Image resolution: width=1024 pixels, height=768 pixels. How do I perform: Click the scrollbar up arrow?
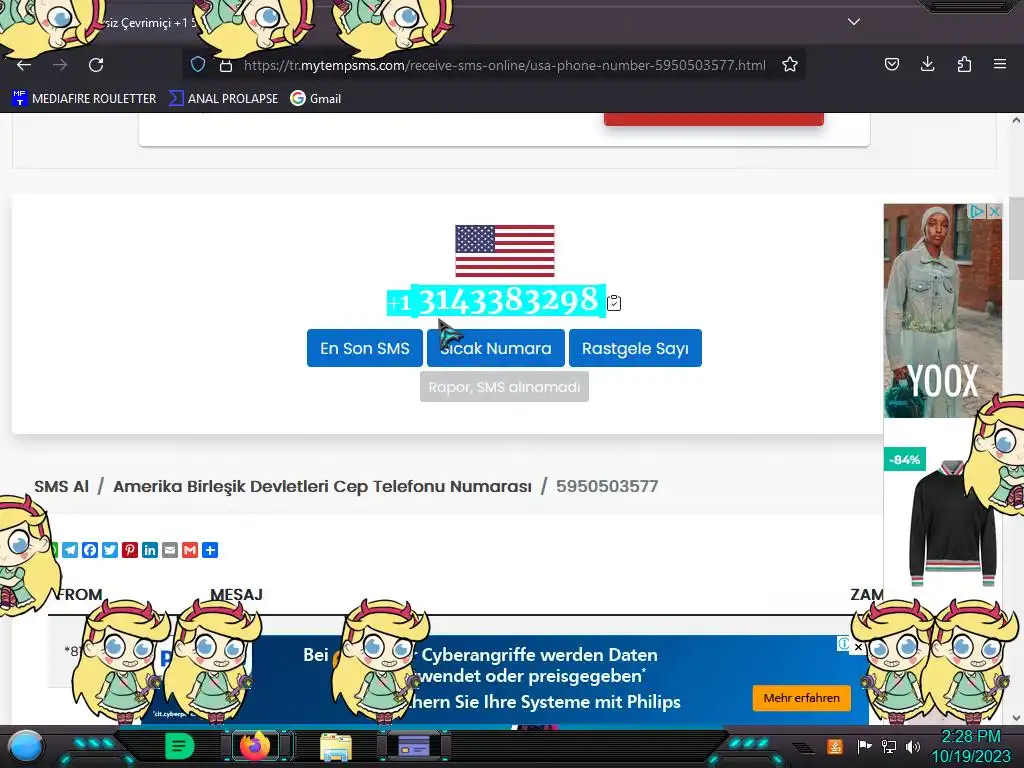pyautogui.click(x=1016, y=120)
